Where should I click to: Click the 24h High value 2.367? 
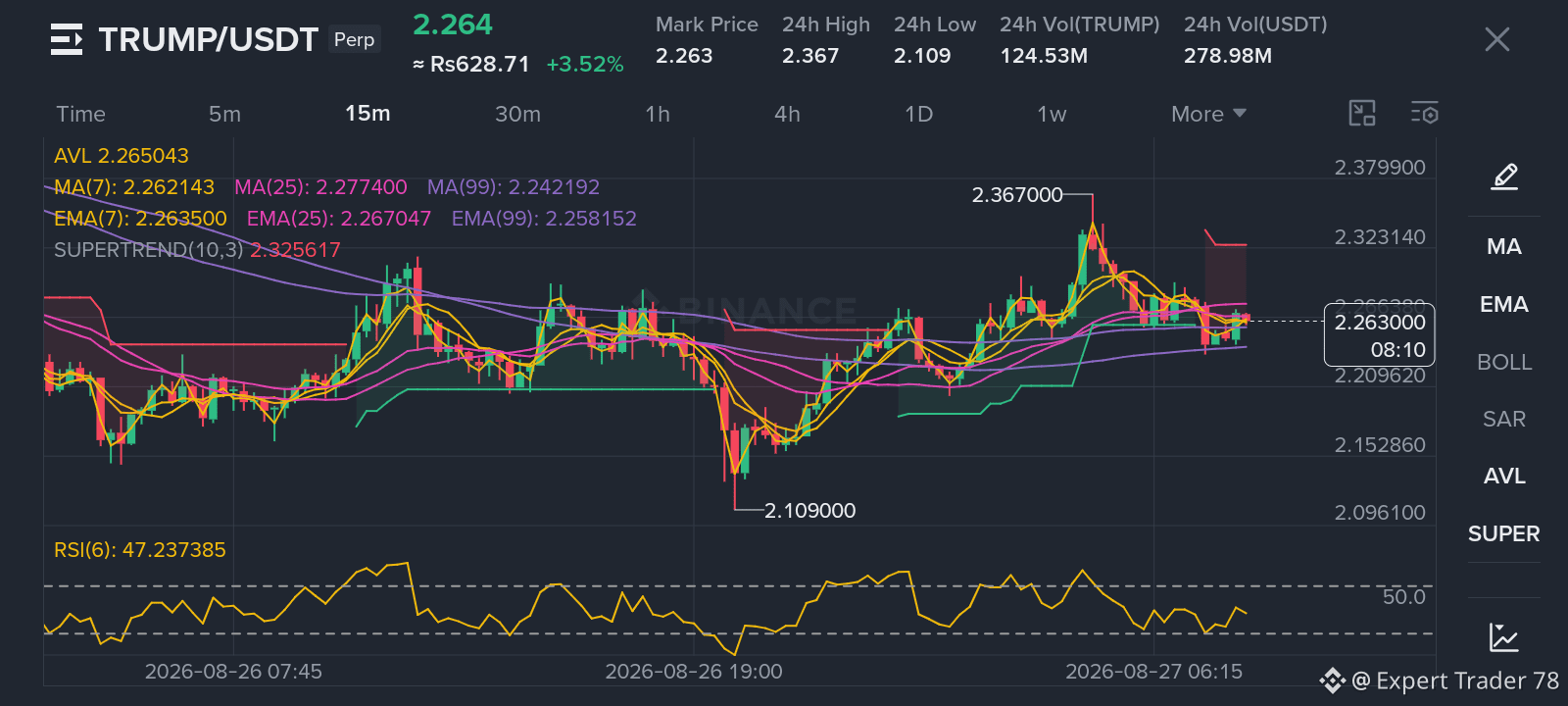point(810,56)
